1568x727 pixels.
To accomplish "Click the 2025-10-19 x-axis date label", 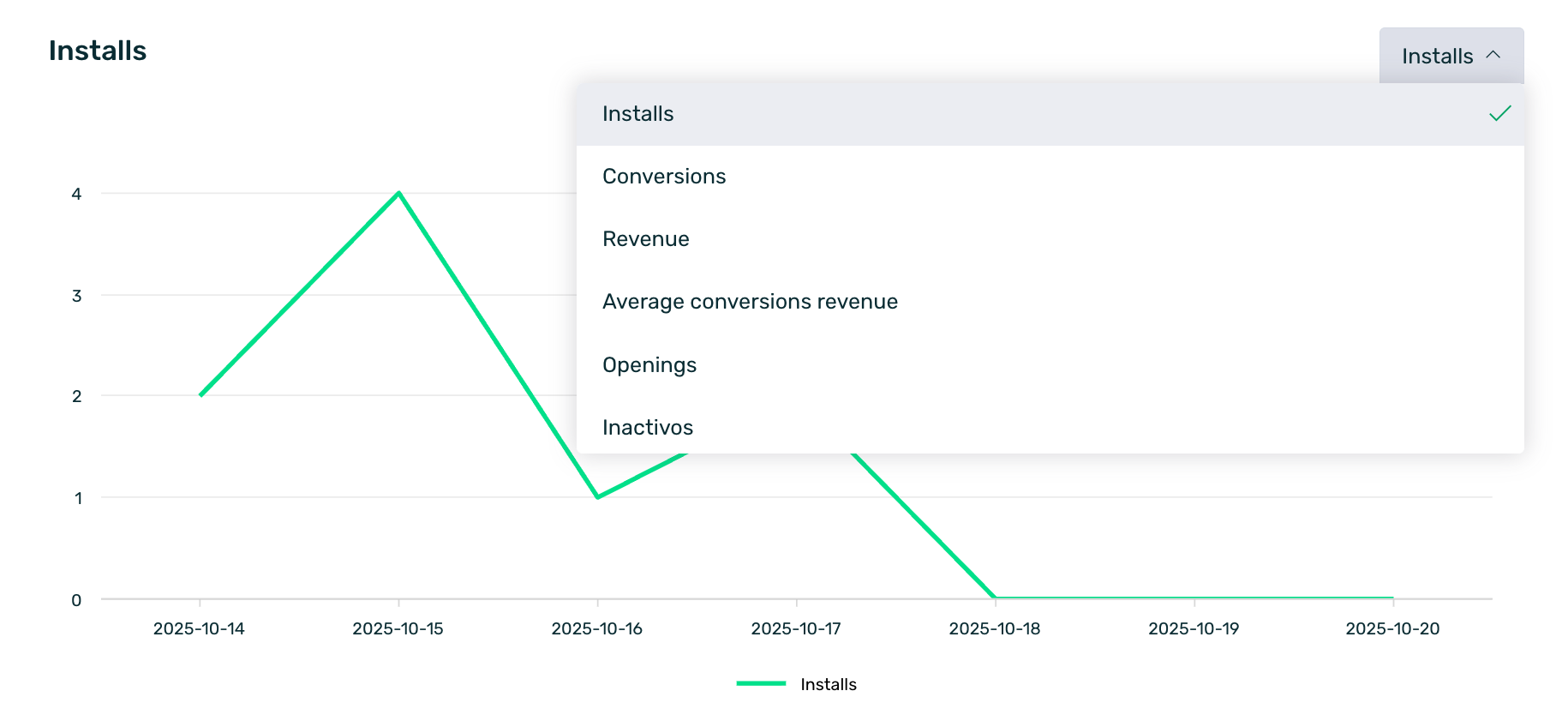I will [1194, 628].
